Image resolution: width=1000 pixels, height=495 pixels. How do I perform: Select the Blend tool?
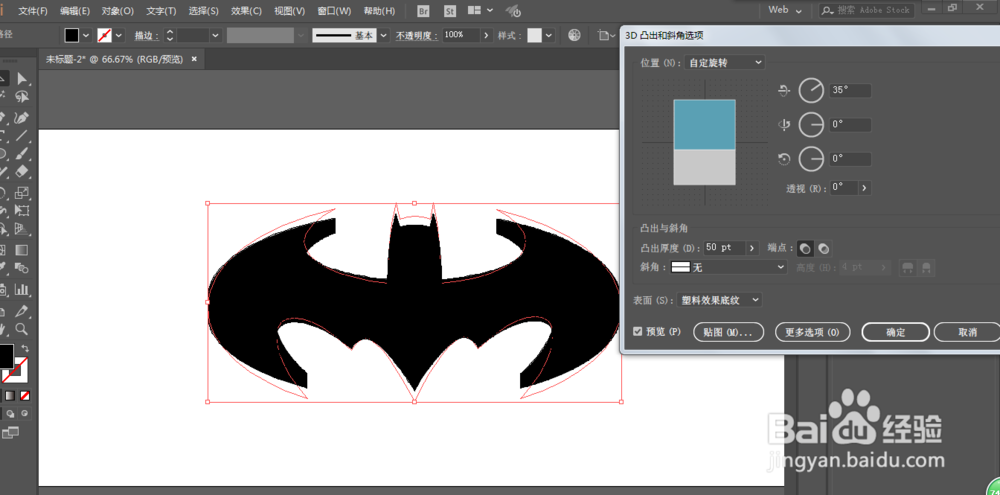coord(22,268)
